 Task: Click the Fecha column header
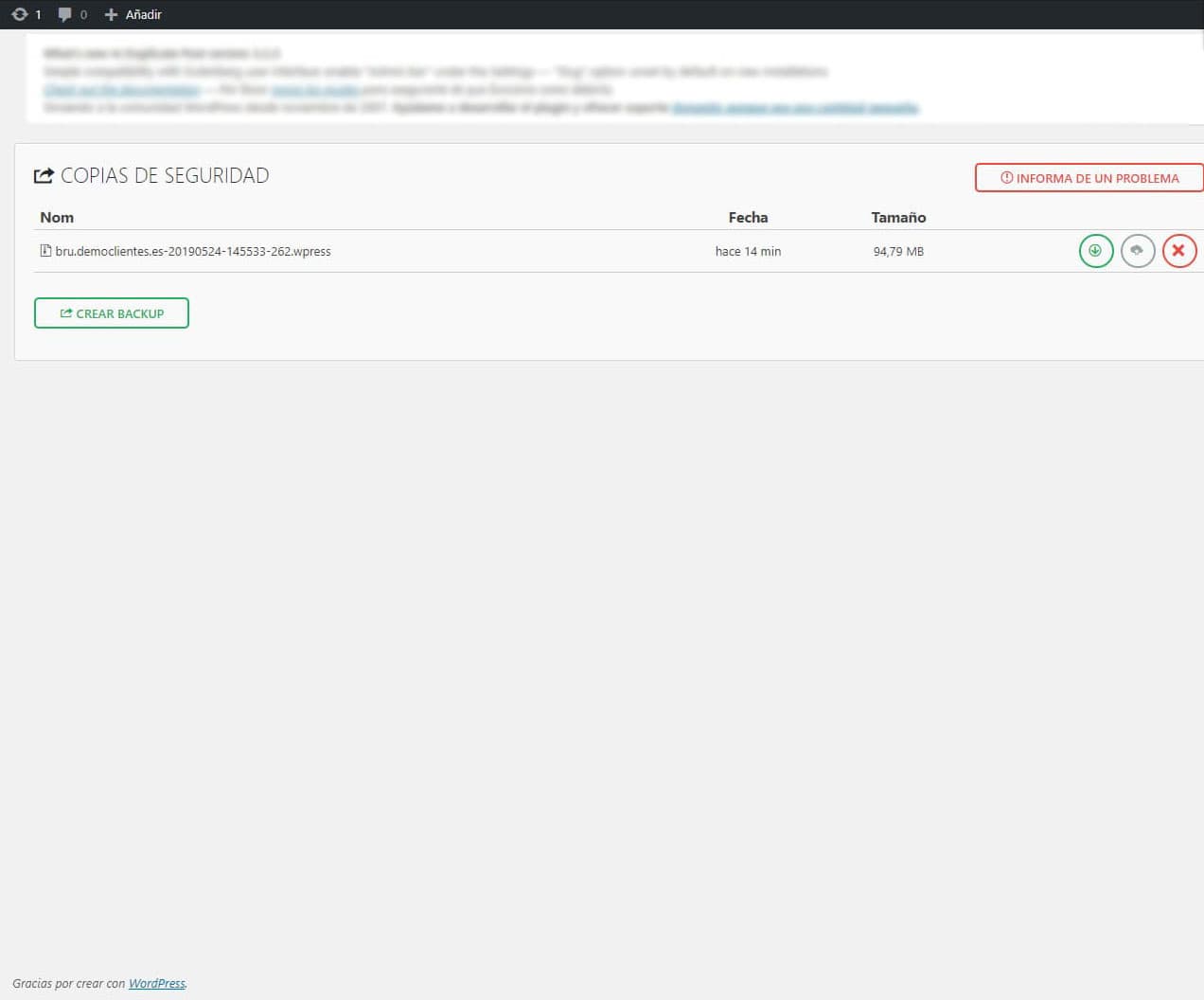(748, 217)
